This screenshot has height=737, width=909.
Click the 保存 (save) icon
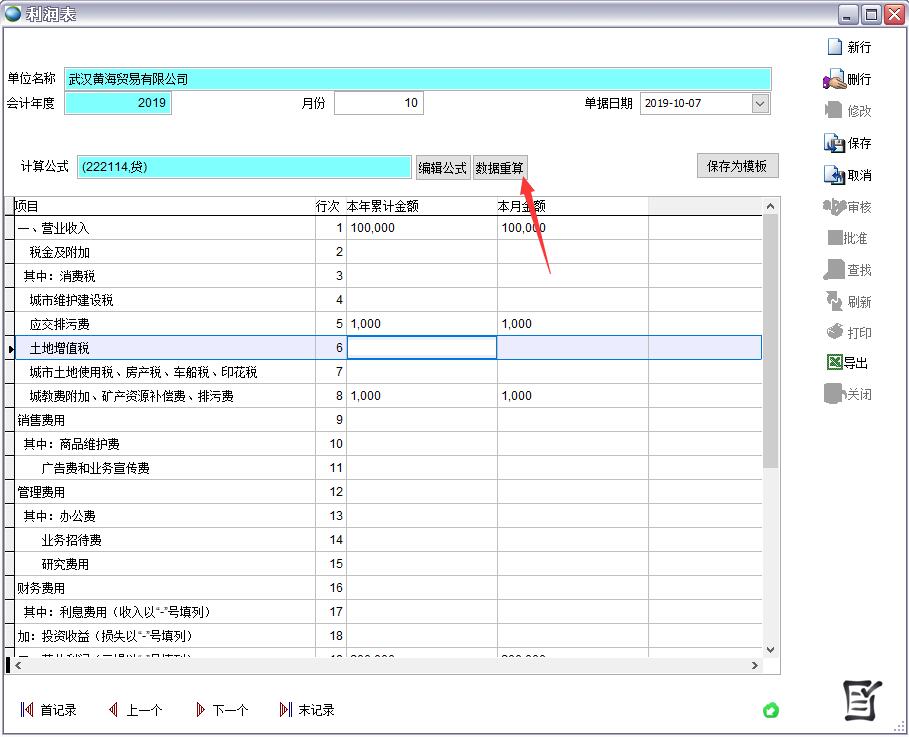click(834, 143)
